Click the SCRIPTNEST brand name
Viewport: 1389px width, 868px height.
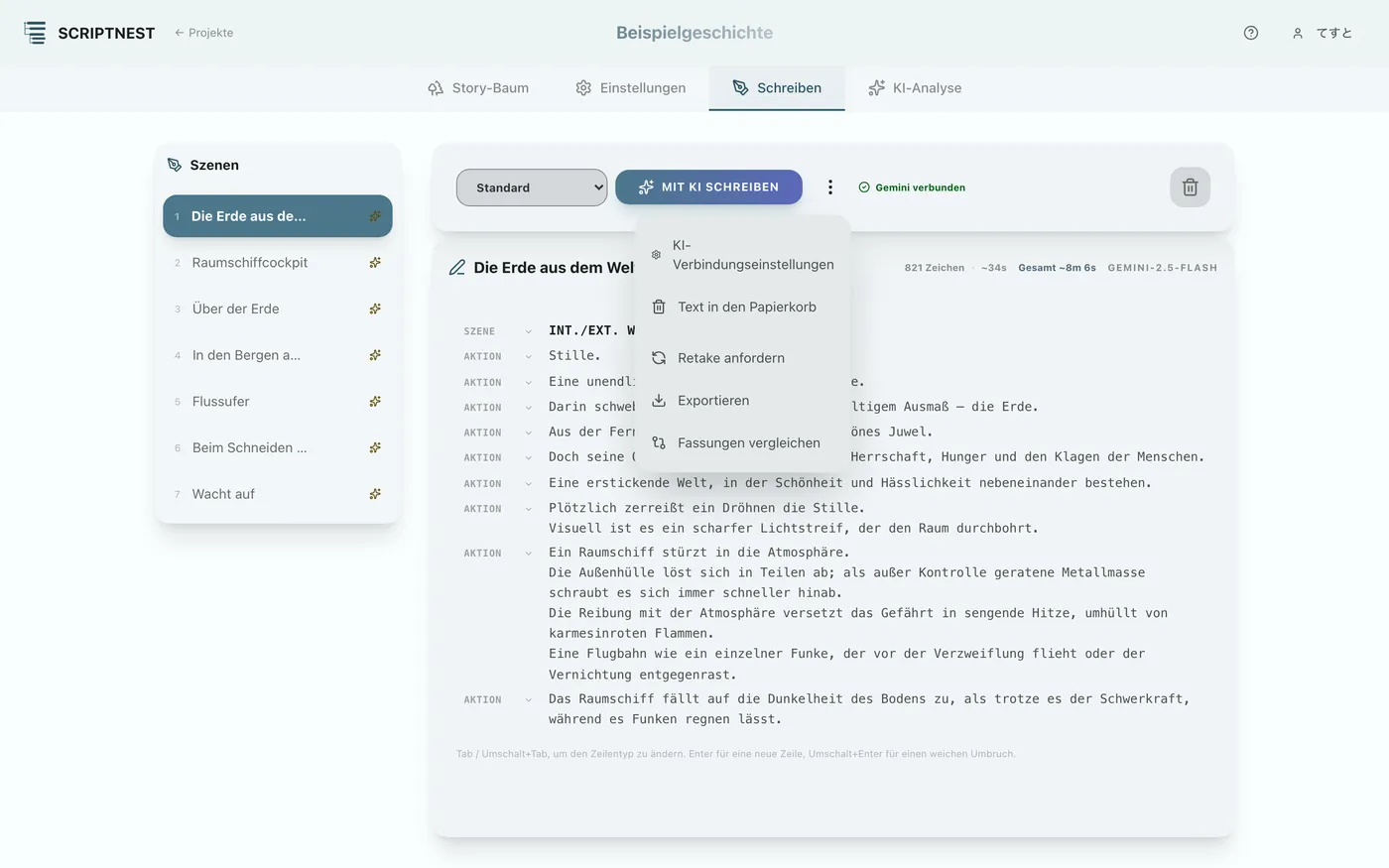pos(106,34)
